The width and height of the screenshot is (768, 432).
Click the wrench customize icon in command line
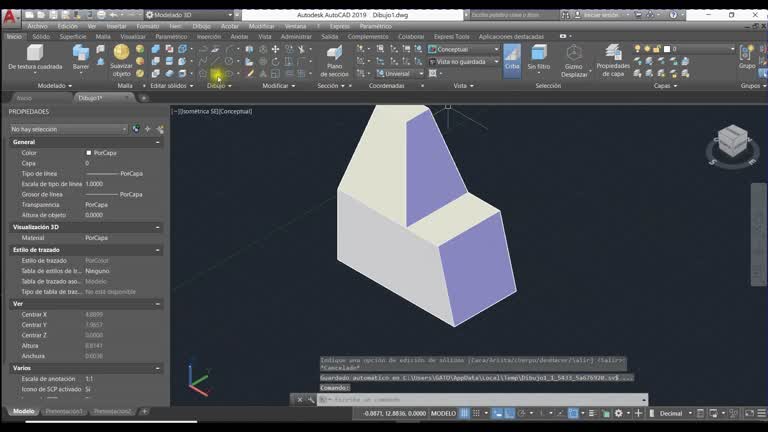[311, 400]
